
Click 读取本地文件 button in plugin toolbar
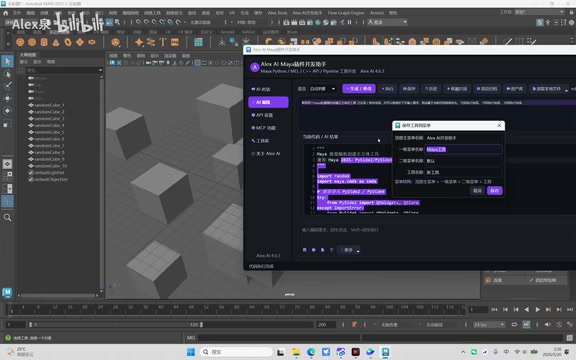[546, 89]
